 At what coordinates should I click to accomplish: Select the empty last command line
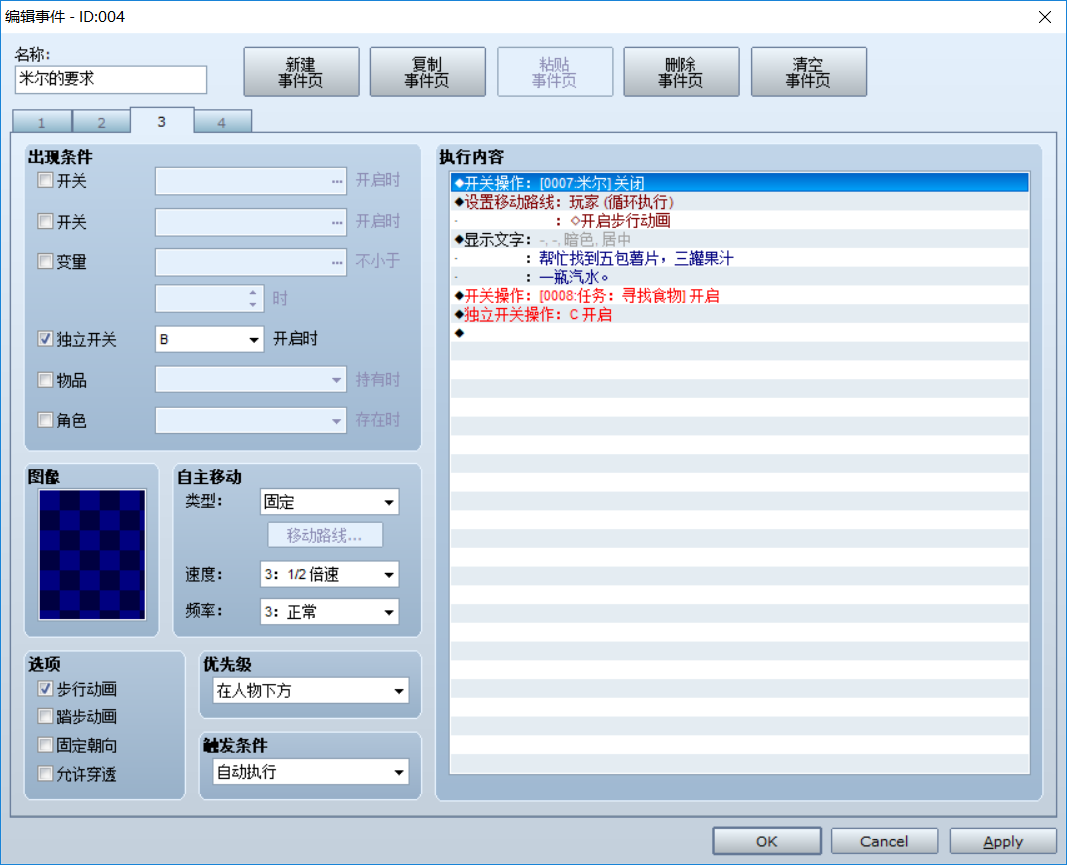pyautogui.click(x=740, y=333)
